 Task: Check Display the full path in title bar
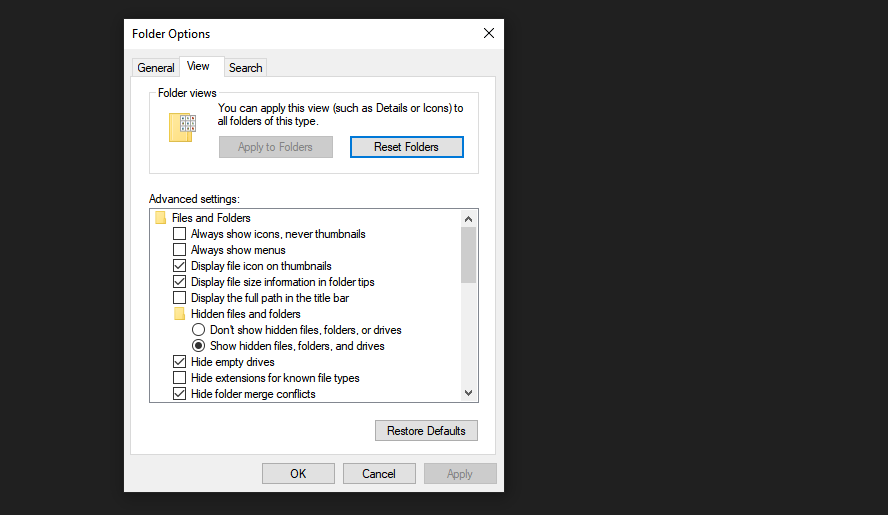click(180, 297)
